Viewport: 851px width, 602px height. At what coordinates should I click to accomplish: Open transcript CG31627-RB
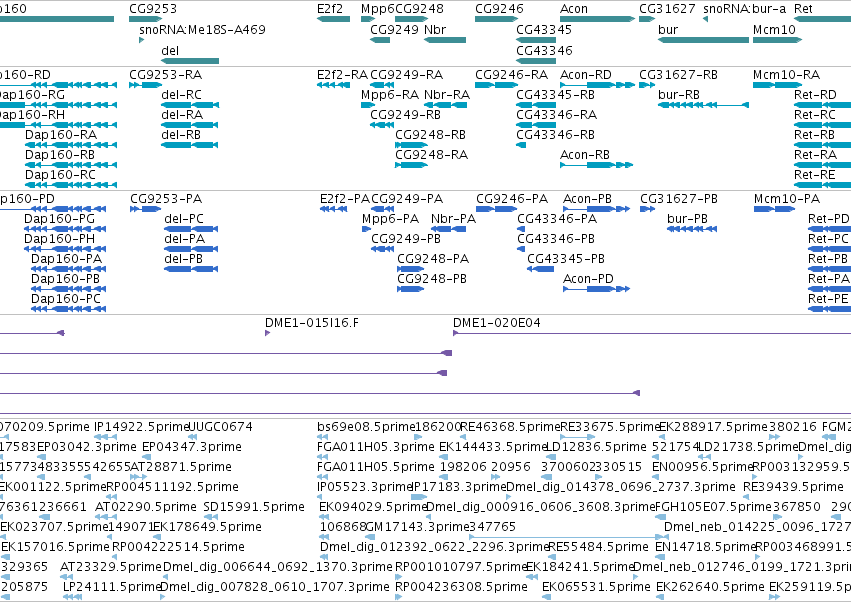[678, 74]
